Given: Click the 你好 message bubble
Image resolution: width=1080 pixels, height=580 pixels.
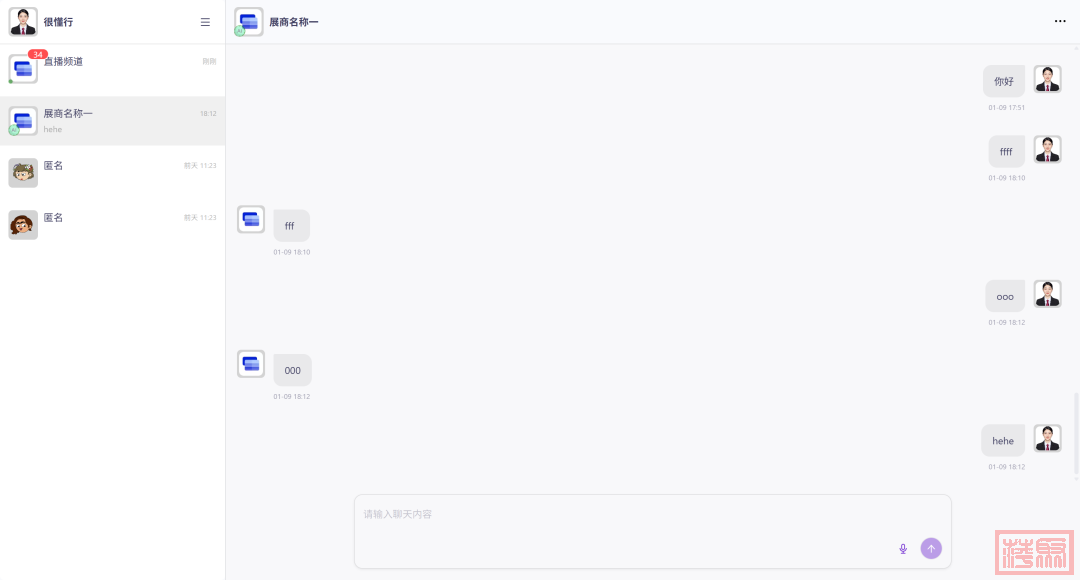Looking at the screenshot, I should point(1003,81).
